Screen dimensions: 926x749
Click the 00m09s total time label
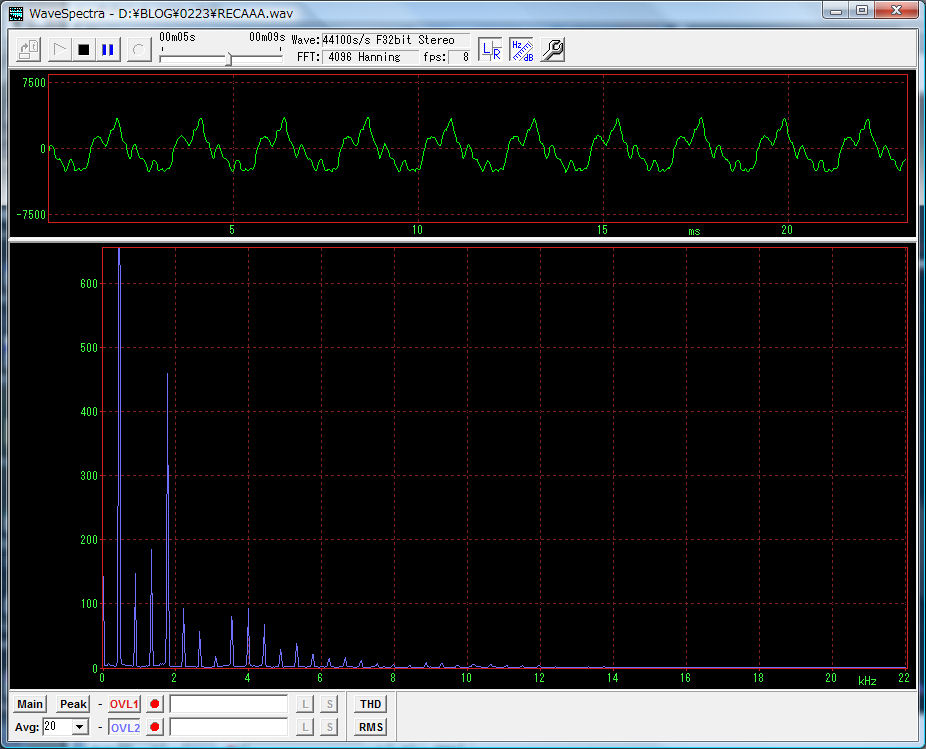(267, 37)
